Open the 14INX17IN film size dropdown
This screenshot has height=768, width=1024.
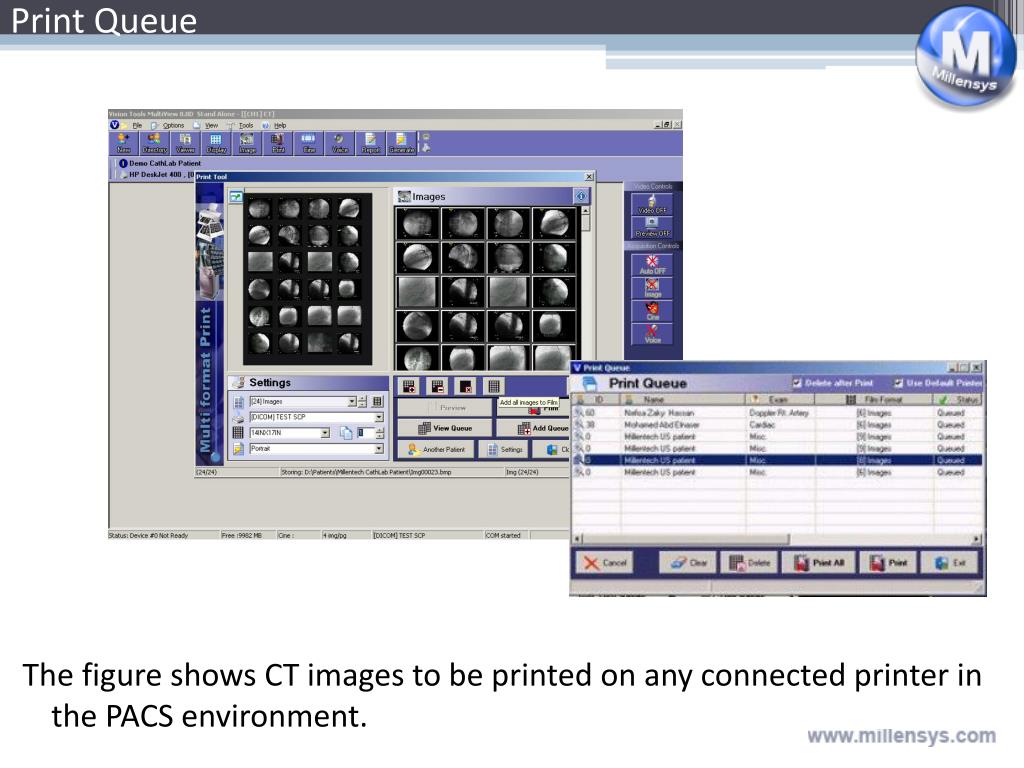(325, 433)
